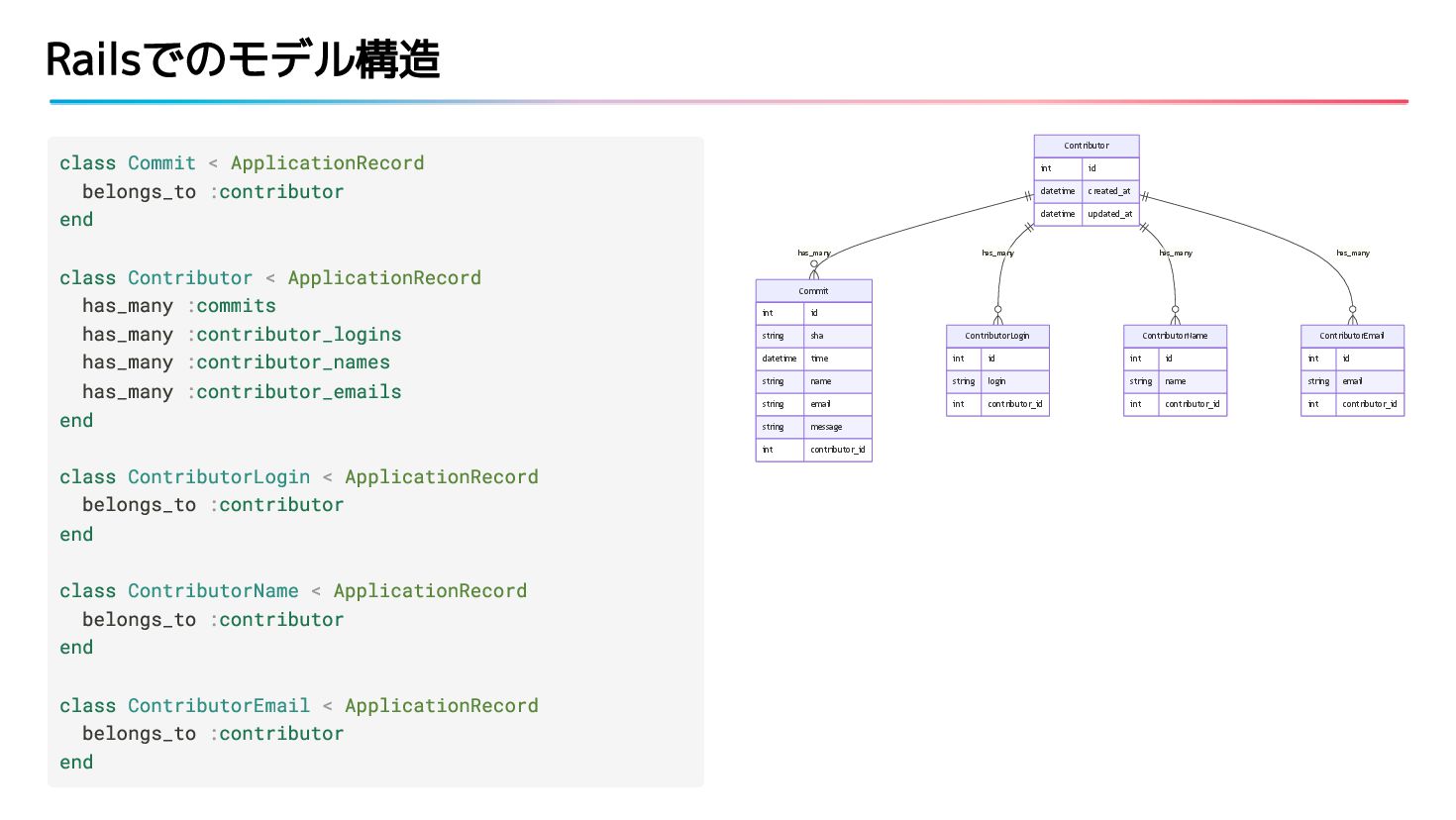
Task: Select the ContributorLogin entity header
Action: [x=997, y=336]
